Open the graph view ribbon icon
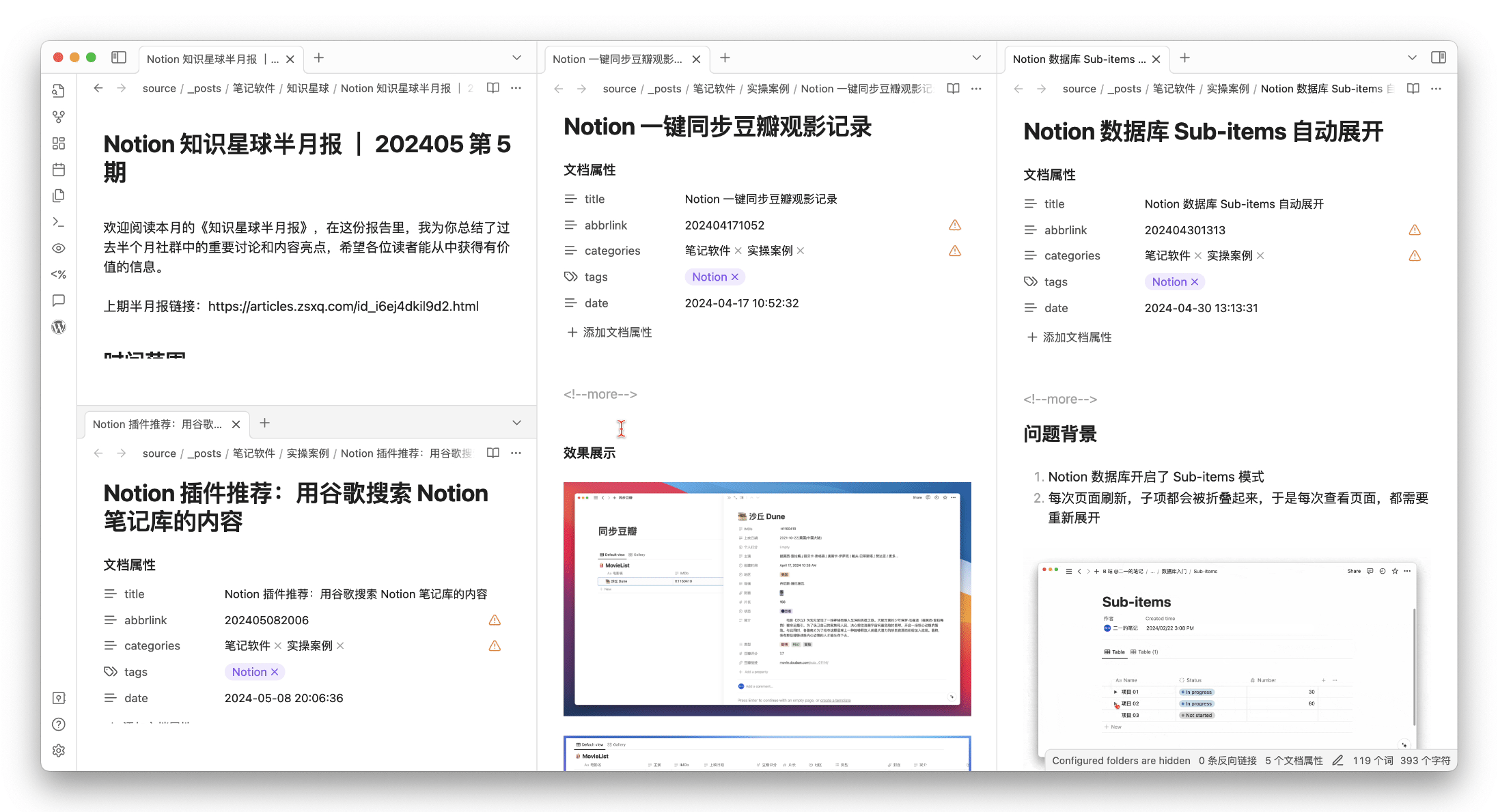The width and height of the screenshot is (1498, 812). tap(59, 117)
